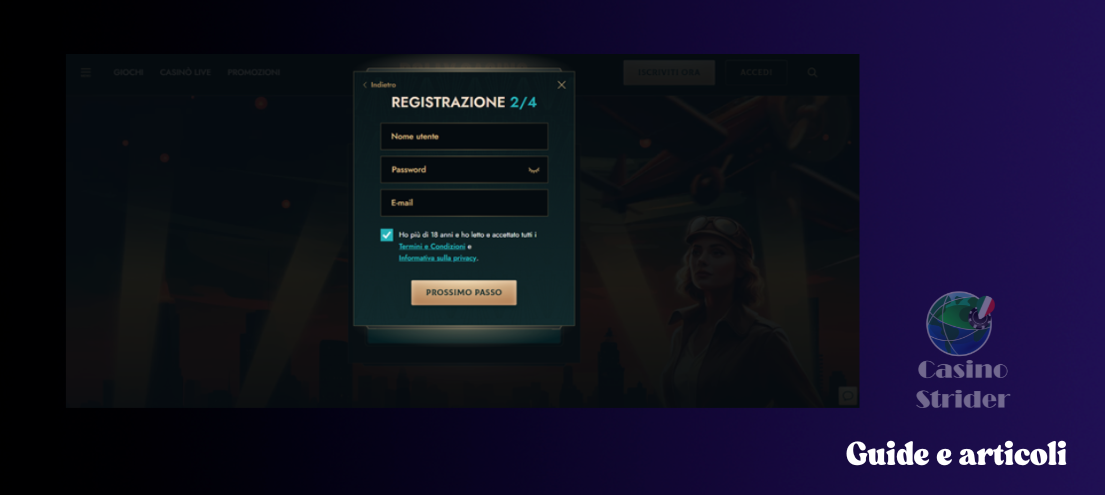
Task: Open the live chat bubble icon
Action: 847,396
